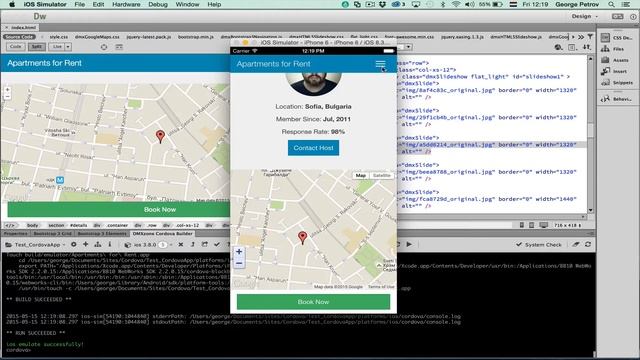Toggle Satellite view on simulator map

382,175
